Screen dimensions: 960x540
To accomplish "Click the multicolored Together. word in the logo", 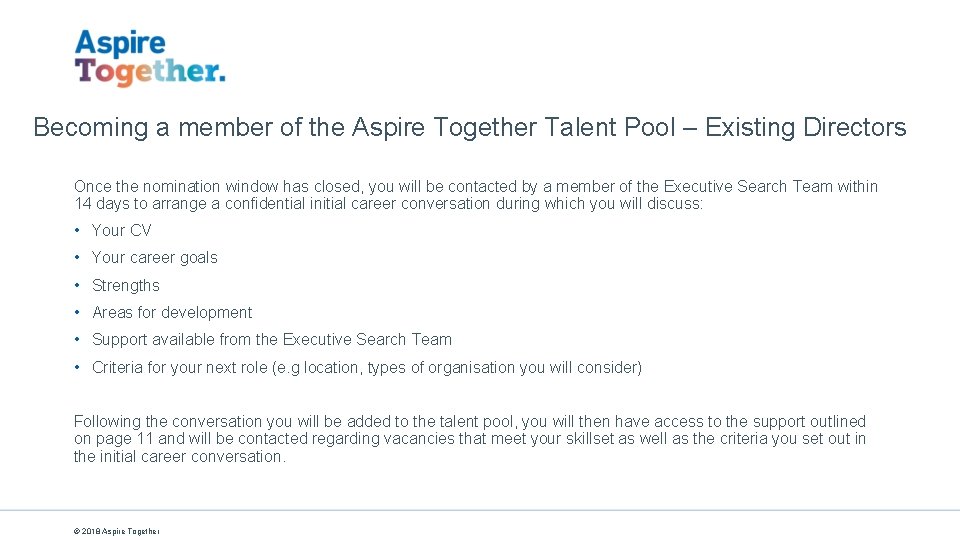I will point(150,71).
